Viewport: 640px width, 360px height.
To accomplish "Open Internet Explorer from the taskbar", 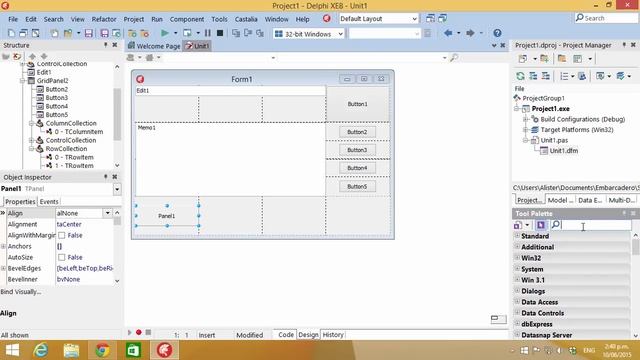I will (40, 350).
